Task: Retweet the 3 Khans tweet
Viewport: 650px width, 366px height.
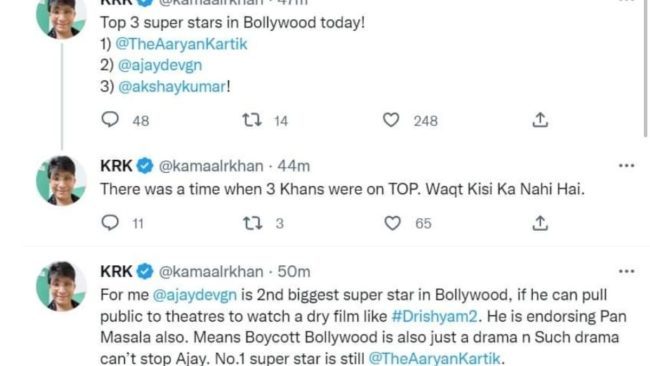Action: pos(252,223)
